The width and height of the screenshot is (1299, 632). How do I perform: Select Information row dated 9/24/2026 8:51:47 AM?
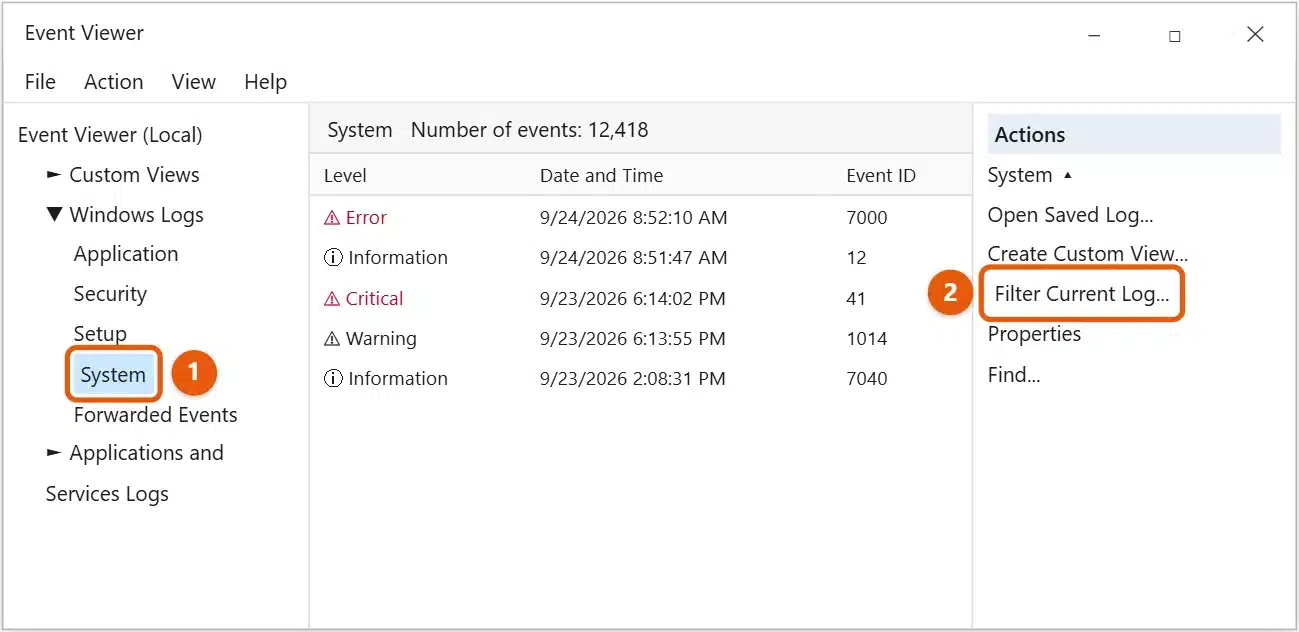[x=640, y=258]
